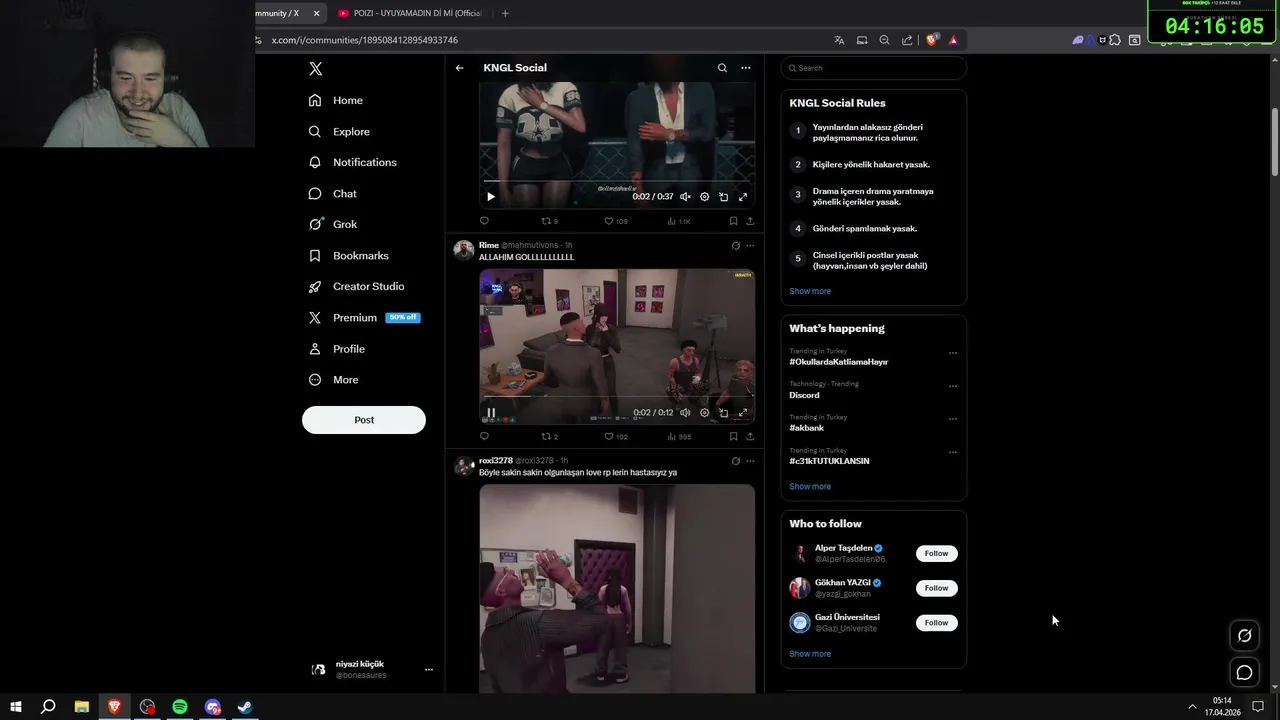This screenshot has height=720, width=1280.
Task: Open more options on roxi3278's post
Action: pyautogui.click(x=750, y=461)
